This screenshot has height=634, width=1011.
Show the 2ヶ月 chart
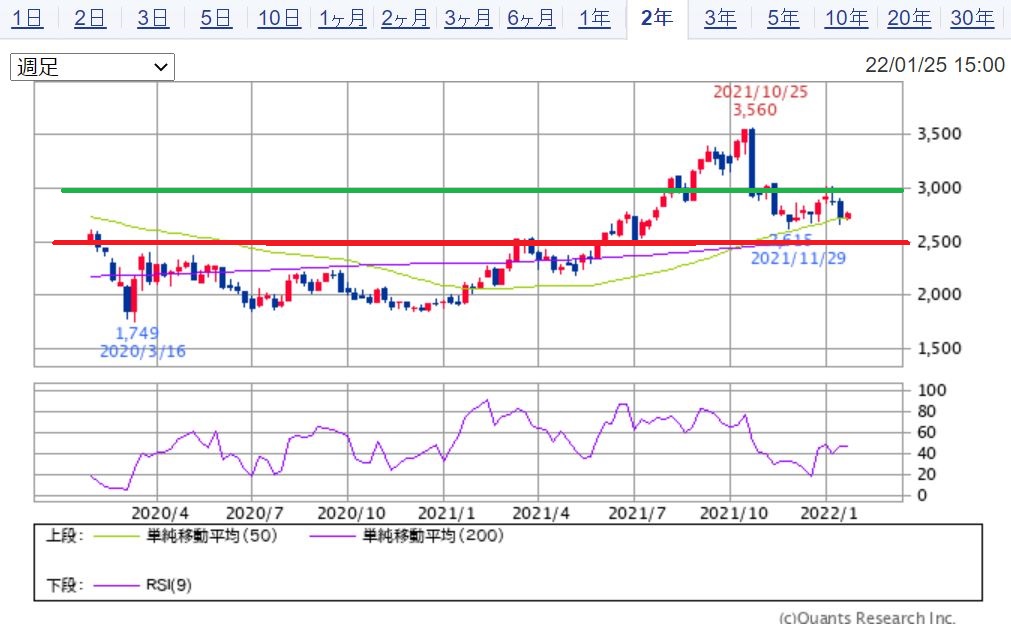tap(405, 18)
